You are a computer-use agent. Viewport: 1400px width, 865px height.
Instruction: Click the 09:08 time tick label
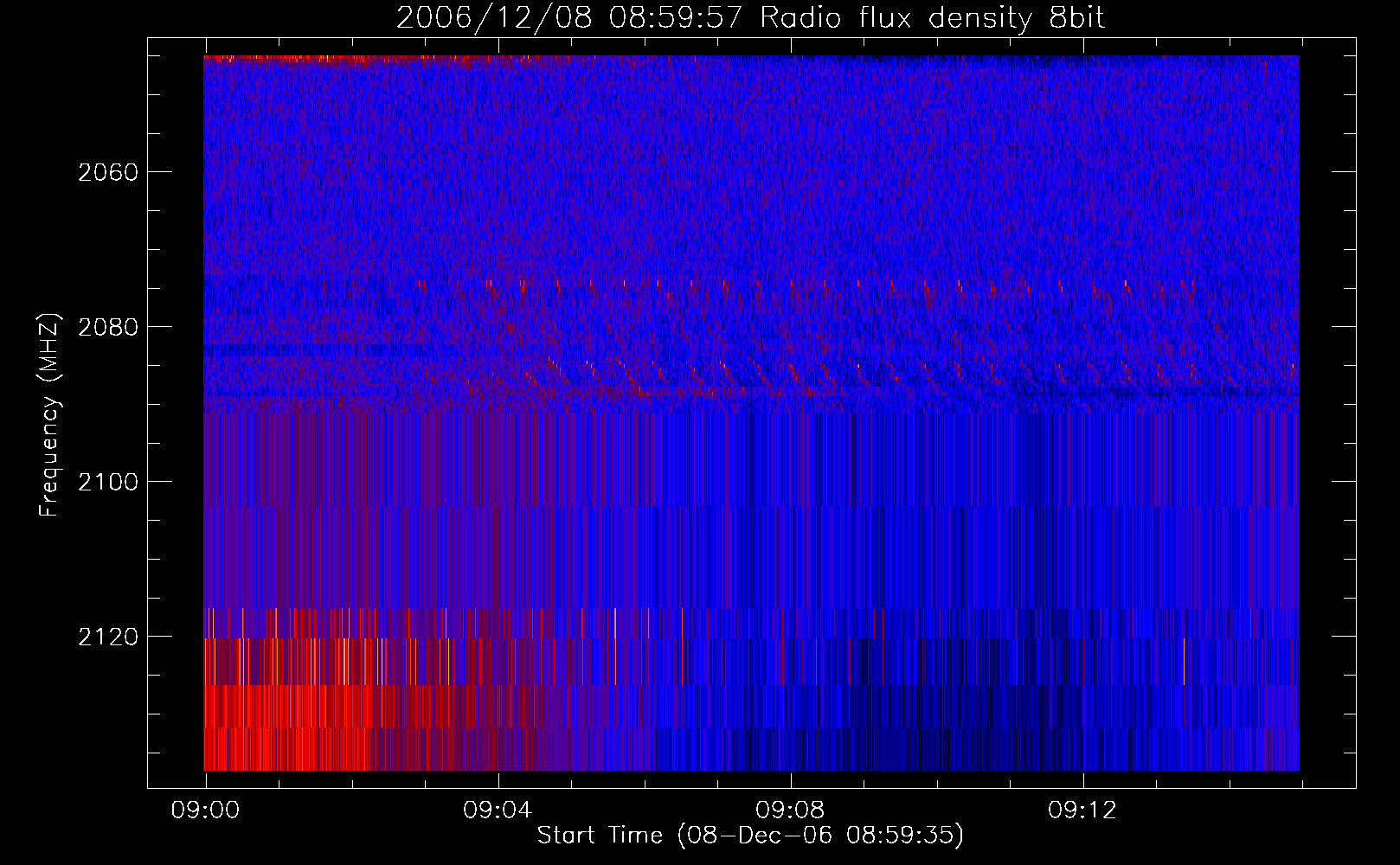point(791,810)
